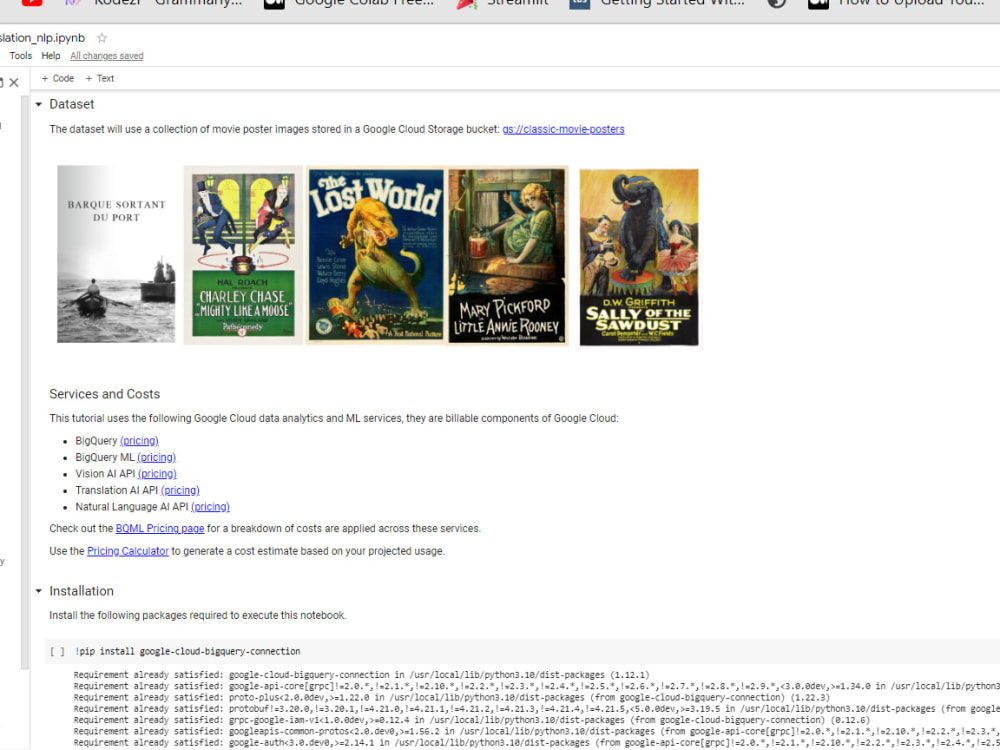Open the BQML Pricing page link
This screenshot has height=750, width=1000.
[x=160, y=529]
